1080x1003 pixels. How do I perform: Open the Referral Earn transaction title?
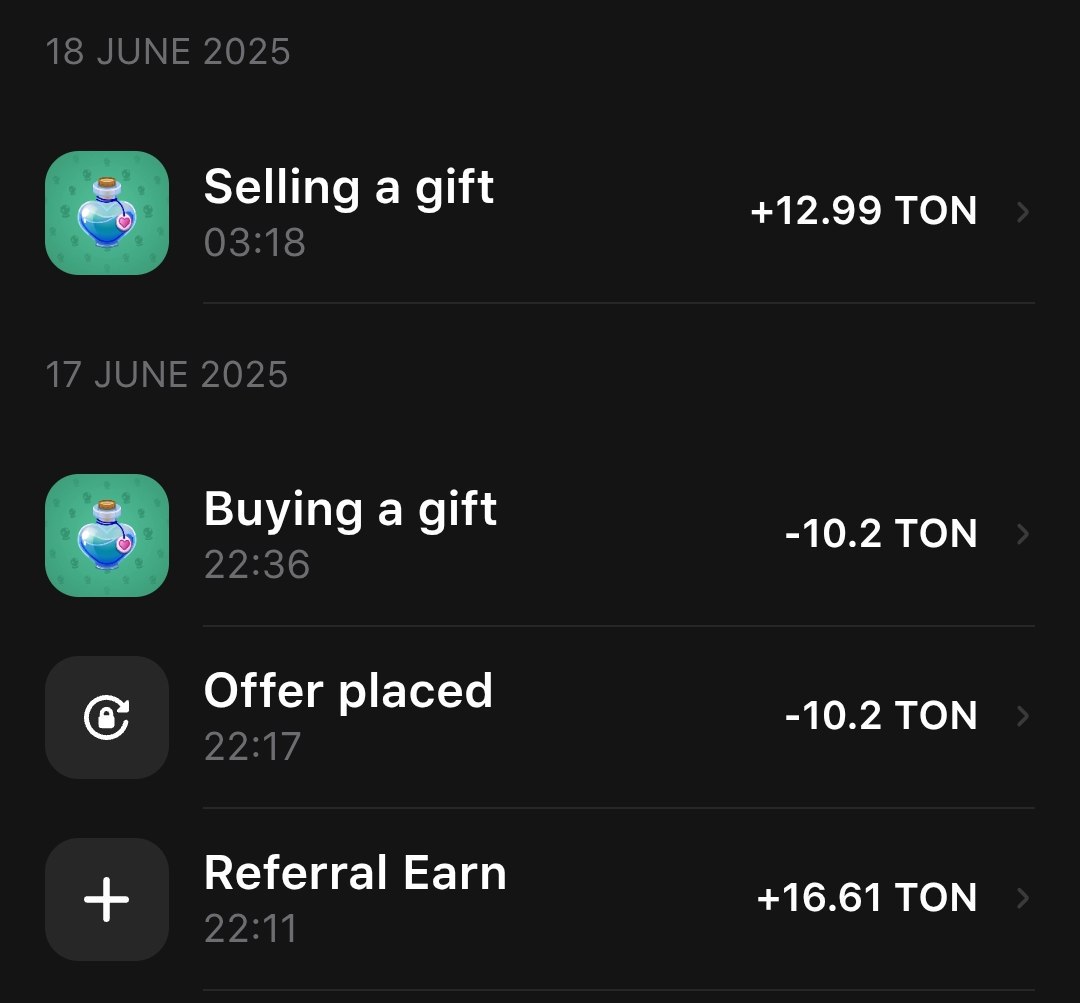tap(355, 873)
